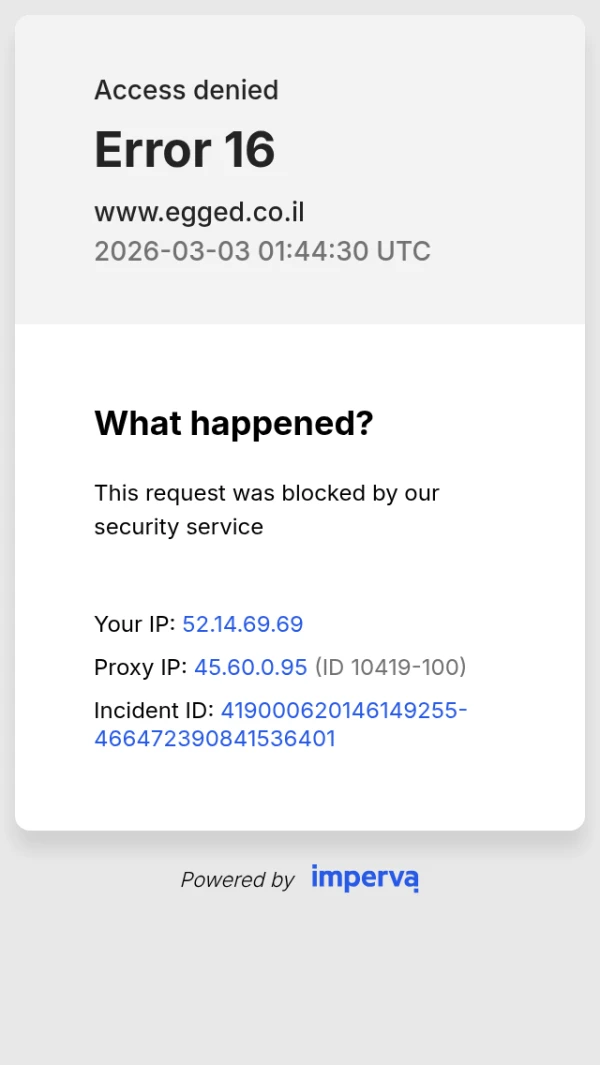
Task: Click the Proxy IP address 45.60.0.95
Action: [250, 667]
